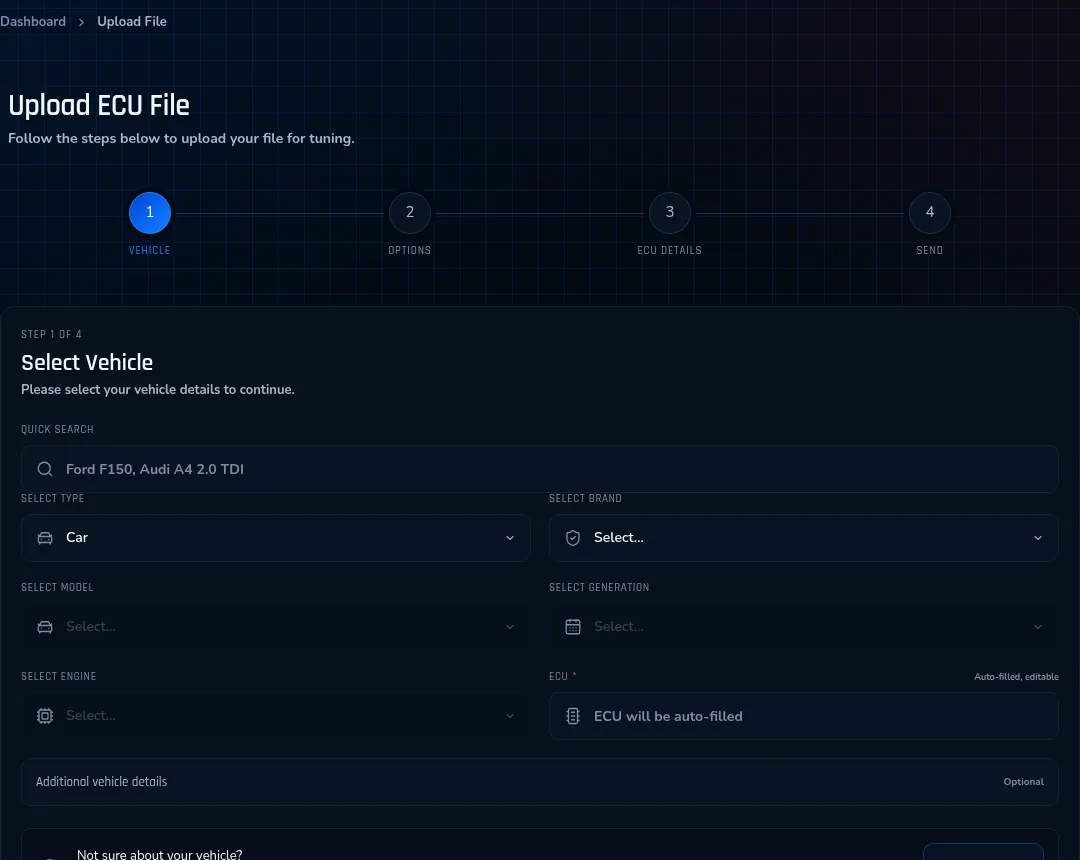Click the "Auto-filled, editable" hint text
Screen dimensions: 1080x860
pyautogui.click(x=1016, y=677)
